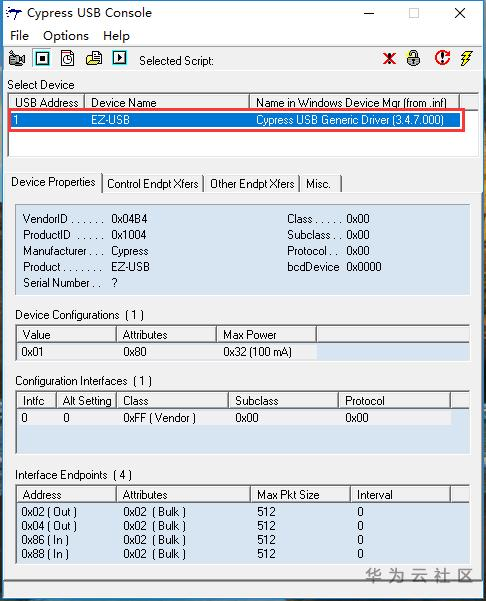Viewport: 486px width, 601px height.
Task: Click the Serial Number value ?
Action: click(x=114, y=283)
